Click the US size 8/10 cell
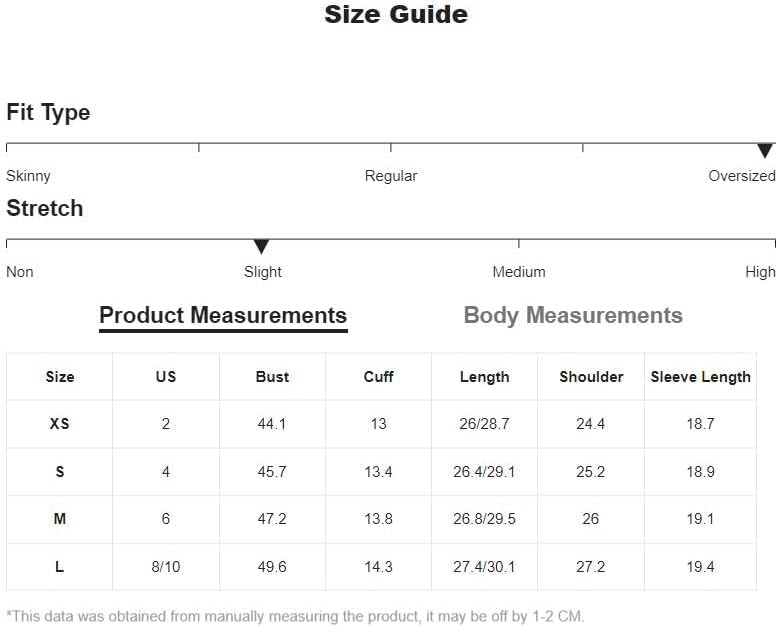 pos(166,566)
